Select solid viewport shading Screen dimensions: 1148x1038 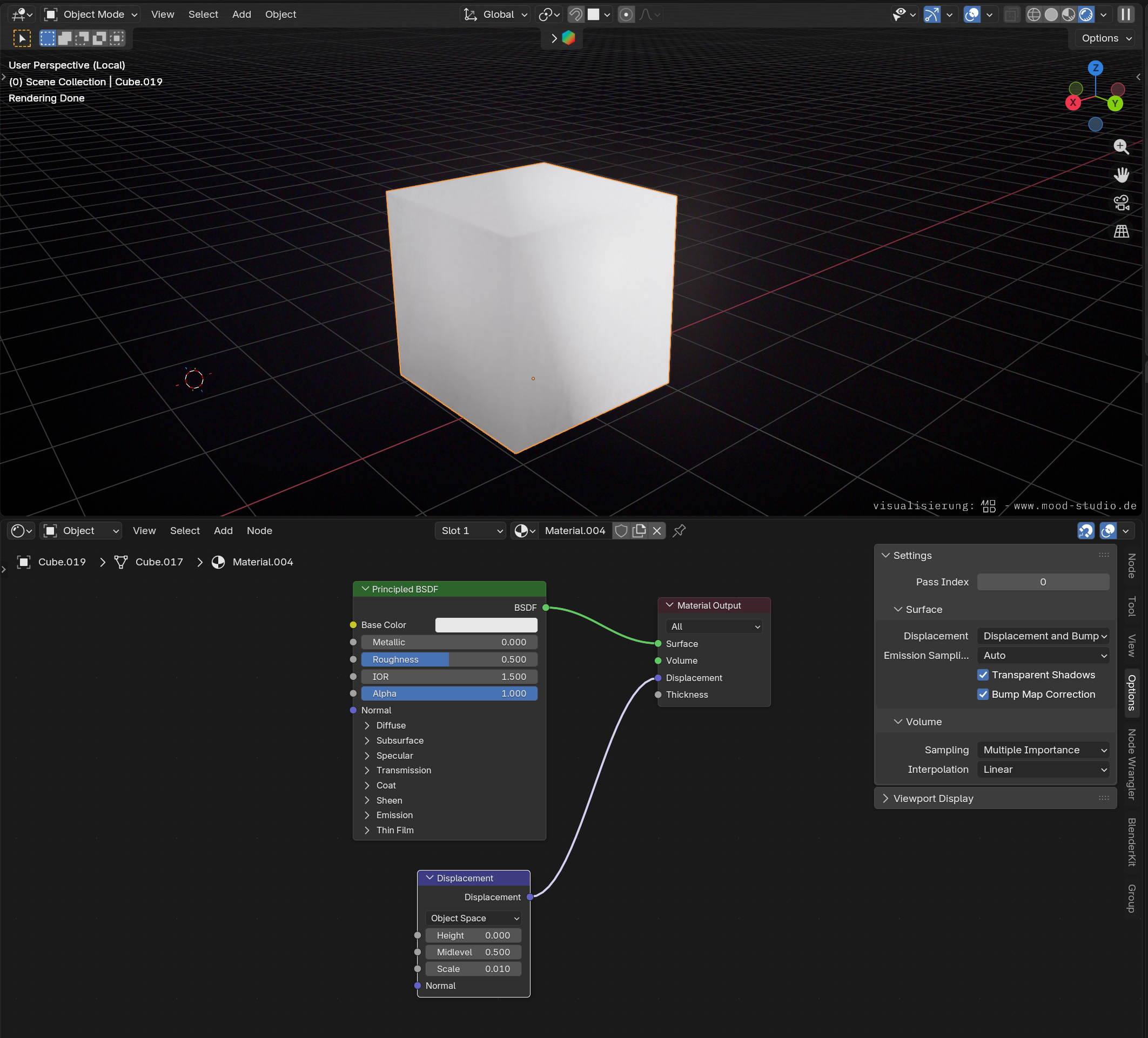point(1051,14)
